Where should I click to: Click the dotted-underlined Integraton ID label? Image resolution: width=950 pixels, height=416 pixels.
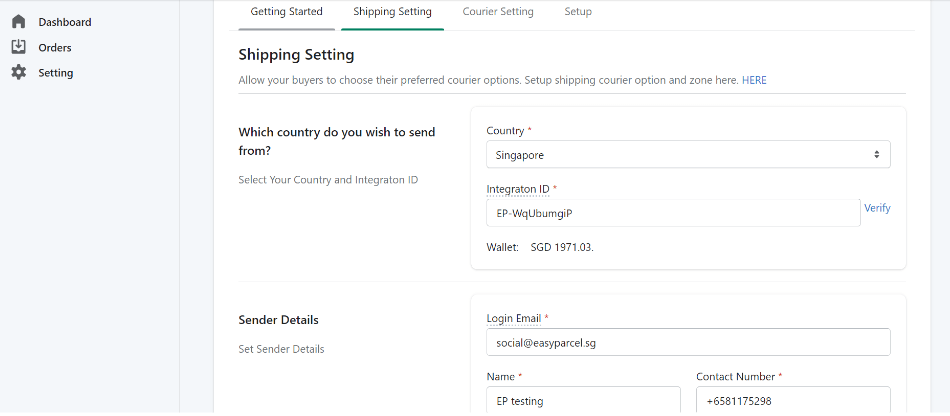pos(518,189)
